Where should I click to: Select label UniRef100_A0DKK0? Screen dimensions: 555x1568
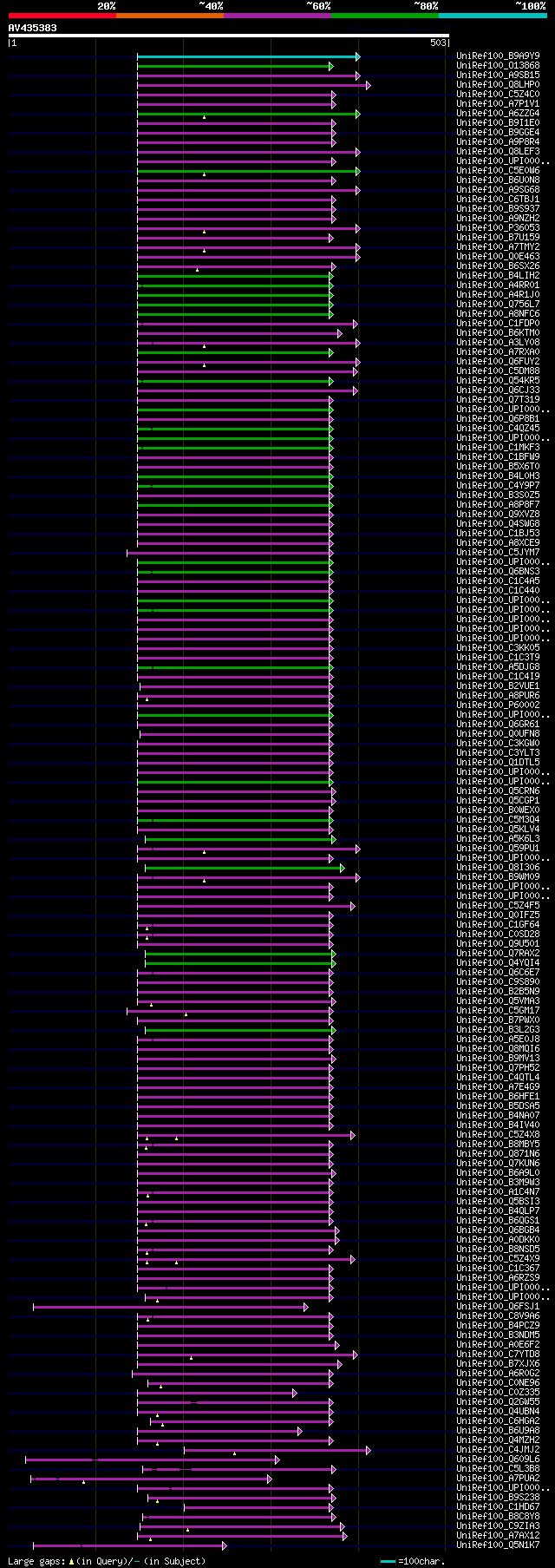[498, 1240]
